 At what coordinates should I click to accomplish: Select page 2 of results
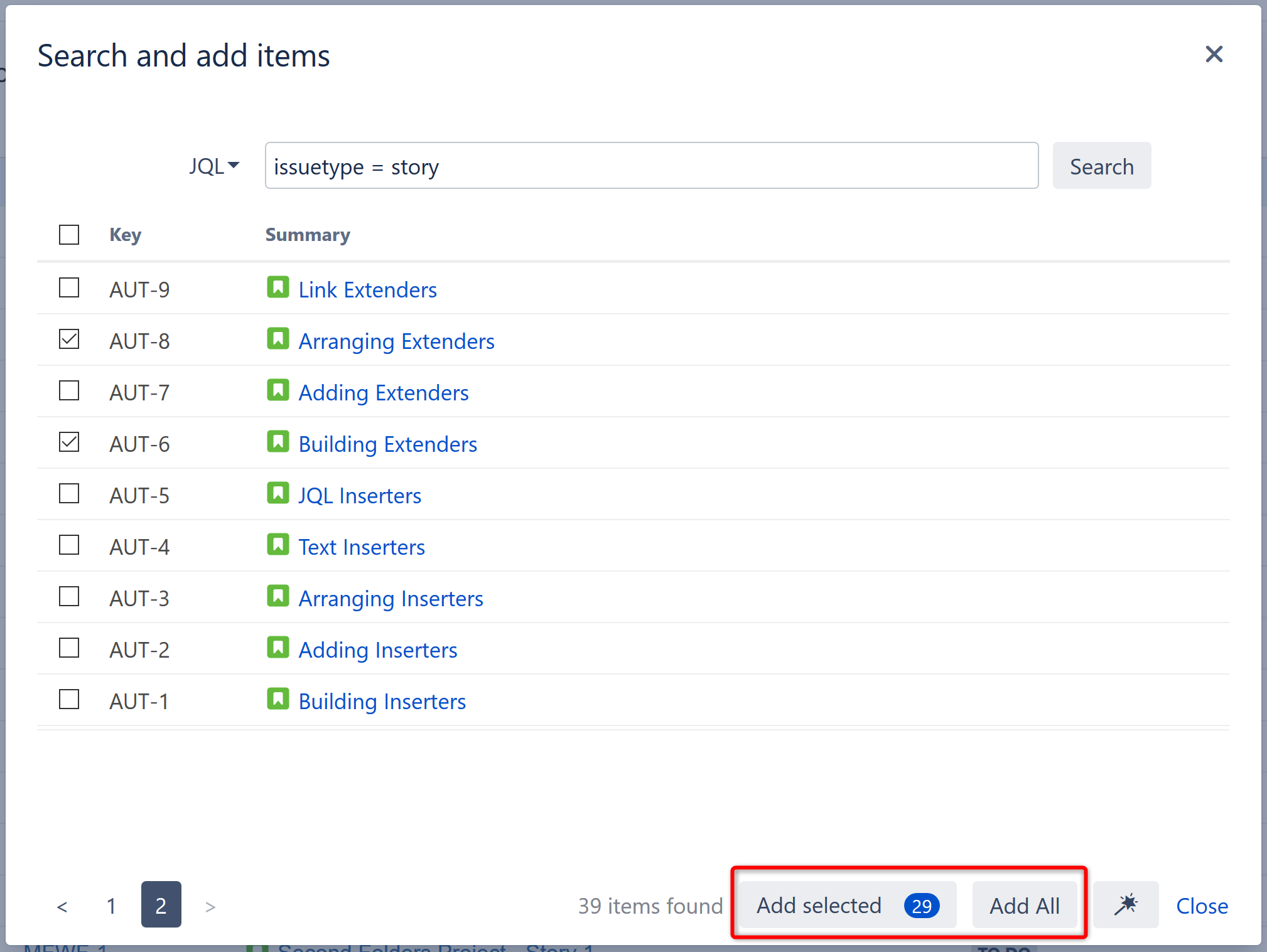[161, 906]
